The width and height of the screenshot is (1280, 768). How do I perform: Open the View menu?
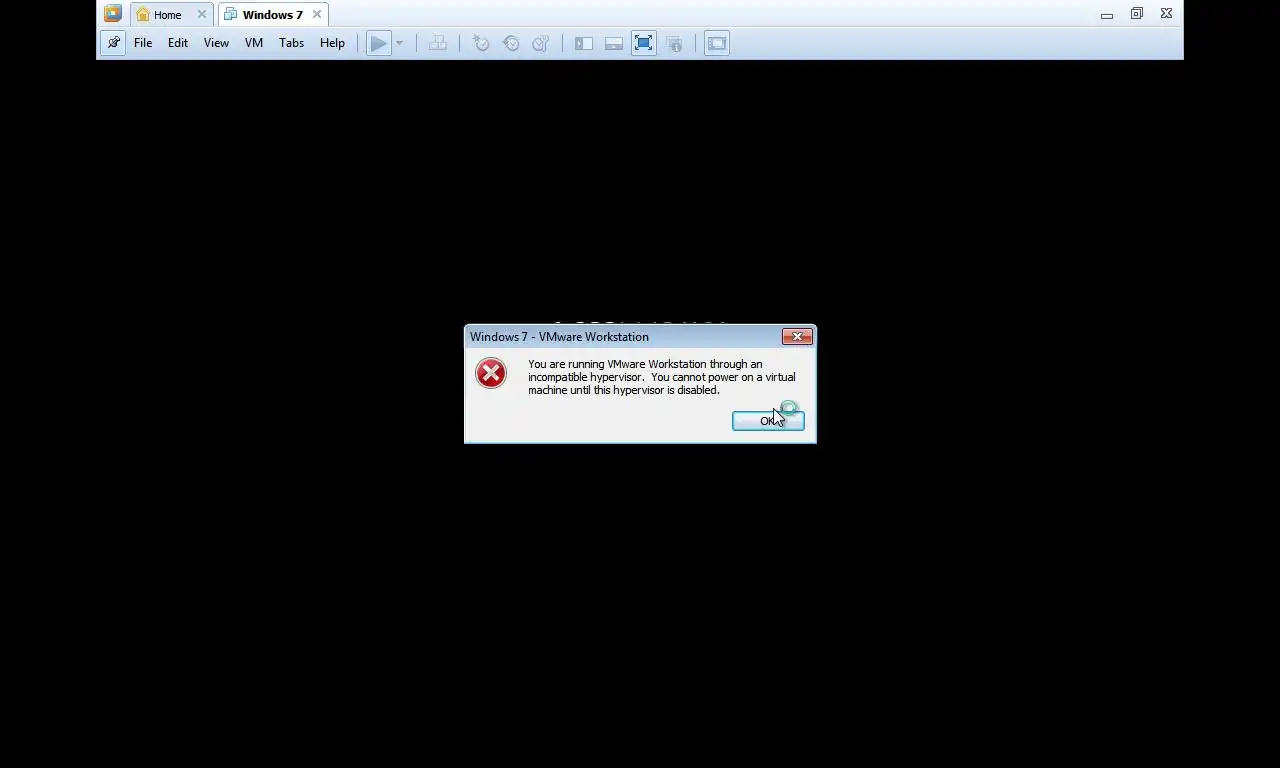[x=216, y=43]
